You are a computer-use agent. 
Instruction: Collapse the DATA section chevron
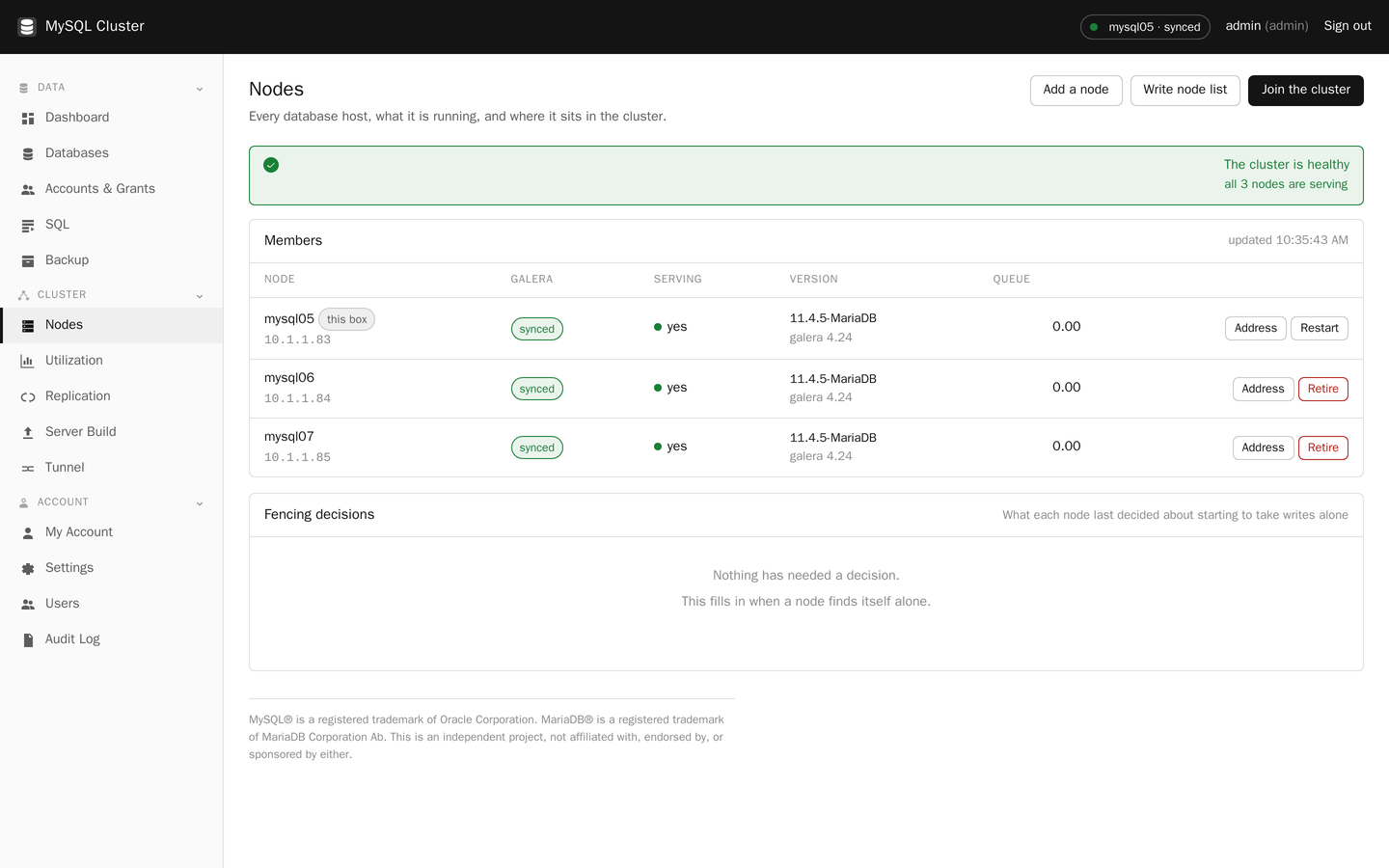tap(200, 89)
